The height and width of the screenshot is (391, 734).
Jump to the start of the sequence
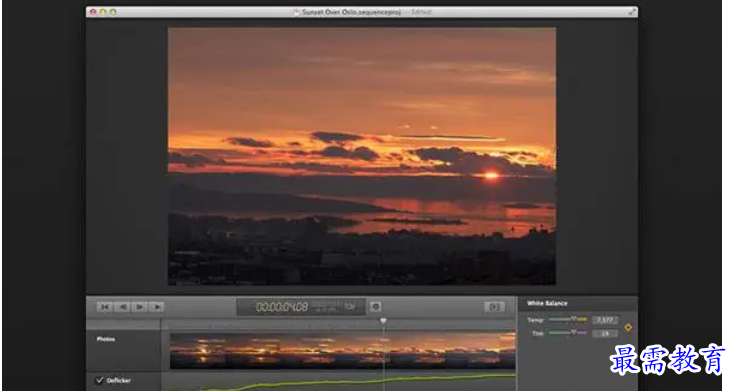coord(104,307)
